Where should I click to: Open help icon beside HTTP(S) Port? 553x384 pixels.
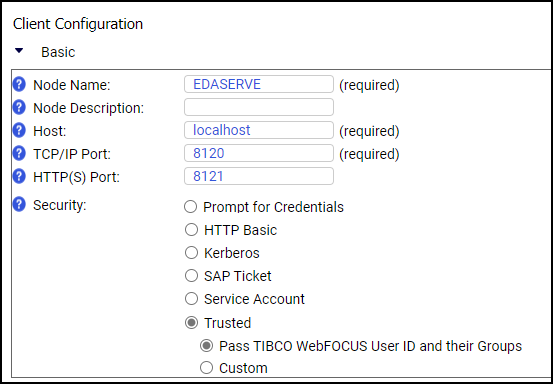click(x=19, y=176)
